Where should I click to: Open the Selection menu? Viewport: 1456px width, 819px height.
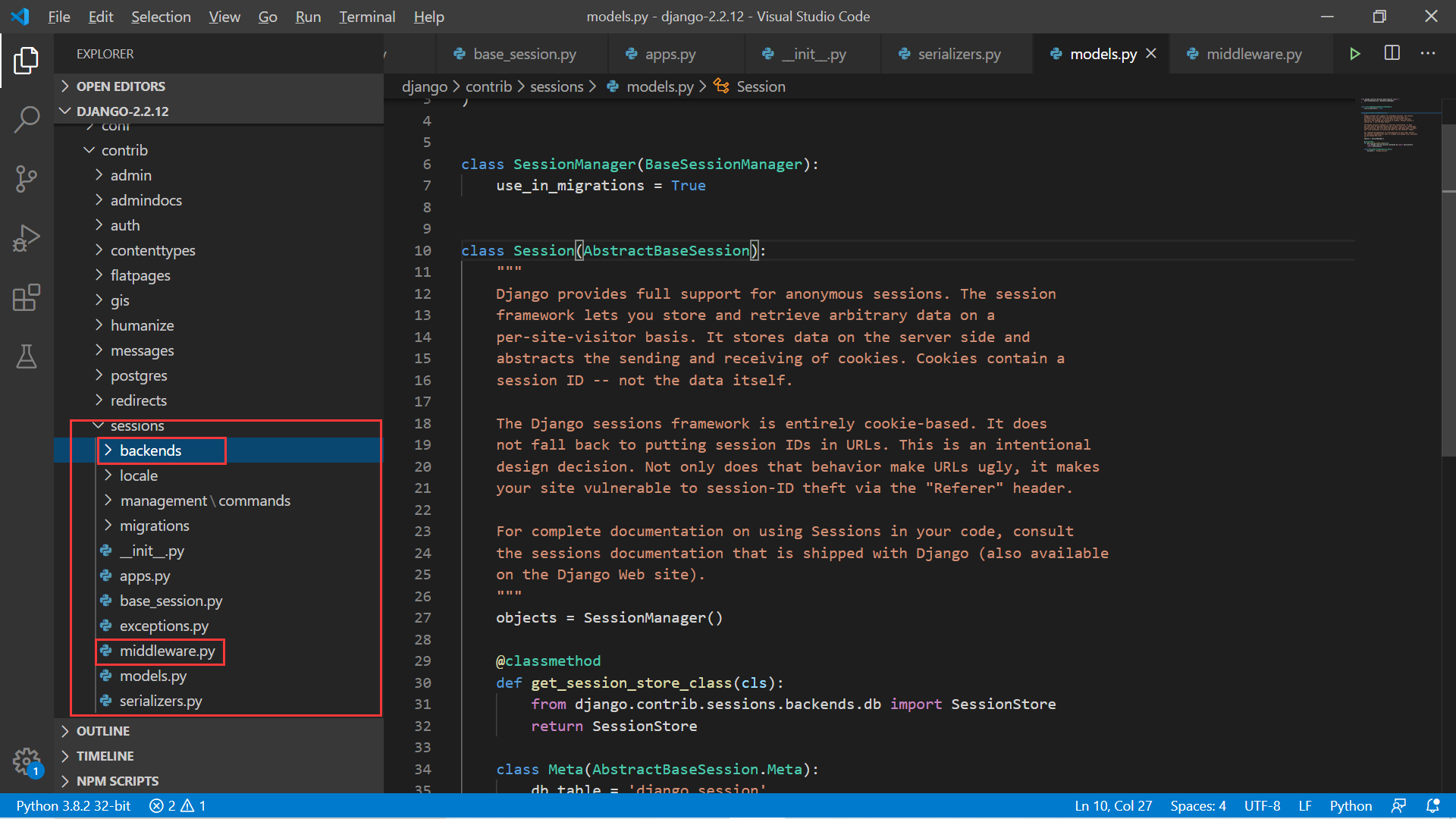161,17
